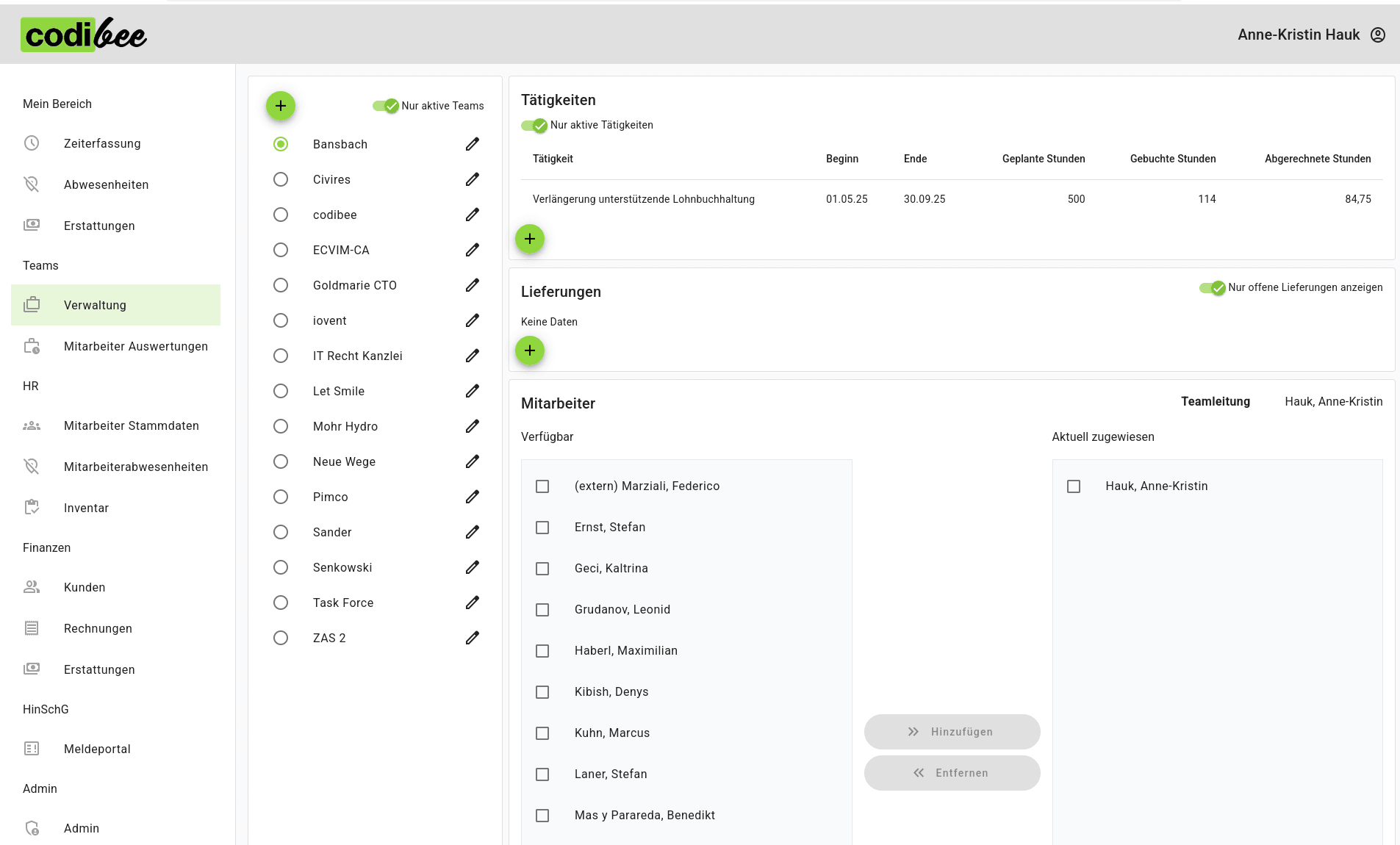
Task: Open user account icon beside Anne-Kristin Hauk
Action: point(1378,35)
